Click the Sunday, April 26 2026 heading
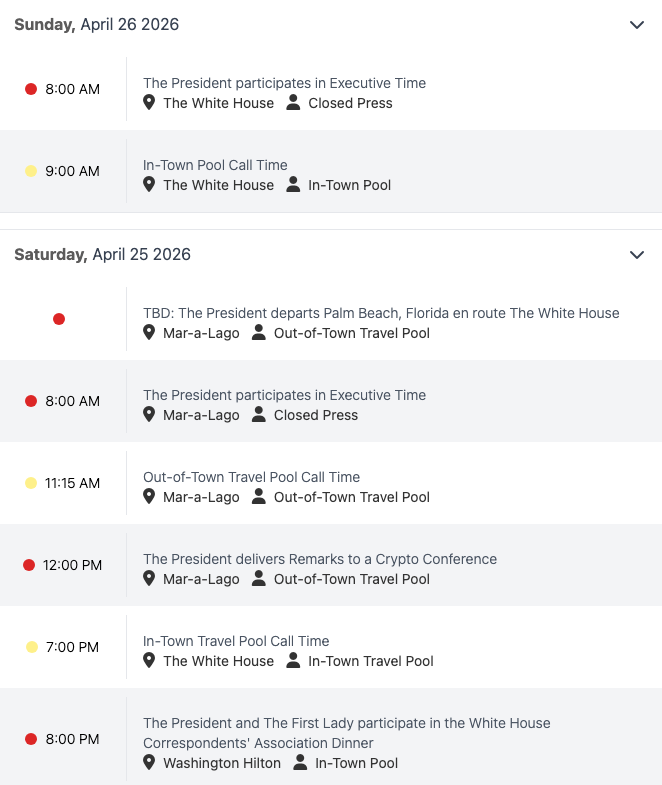 (x=97, y=25)
